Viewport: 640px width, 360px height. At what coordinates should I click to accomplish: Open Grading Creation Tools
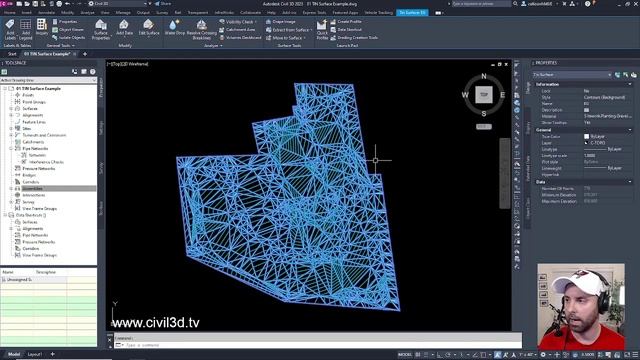[354, 37]
